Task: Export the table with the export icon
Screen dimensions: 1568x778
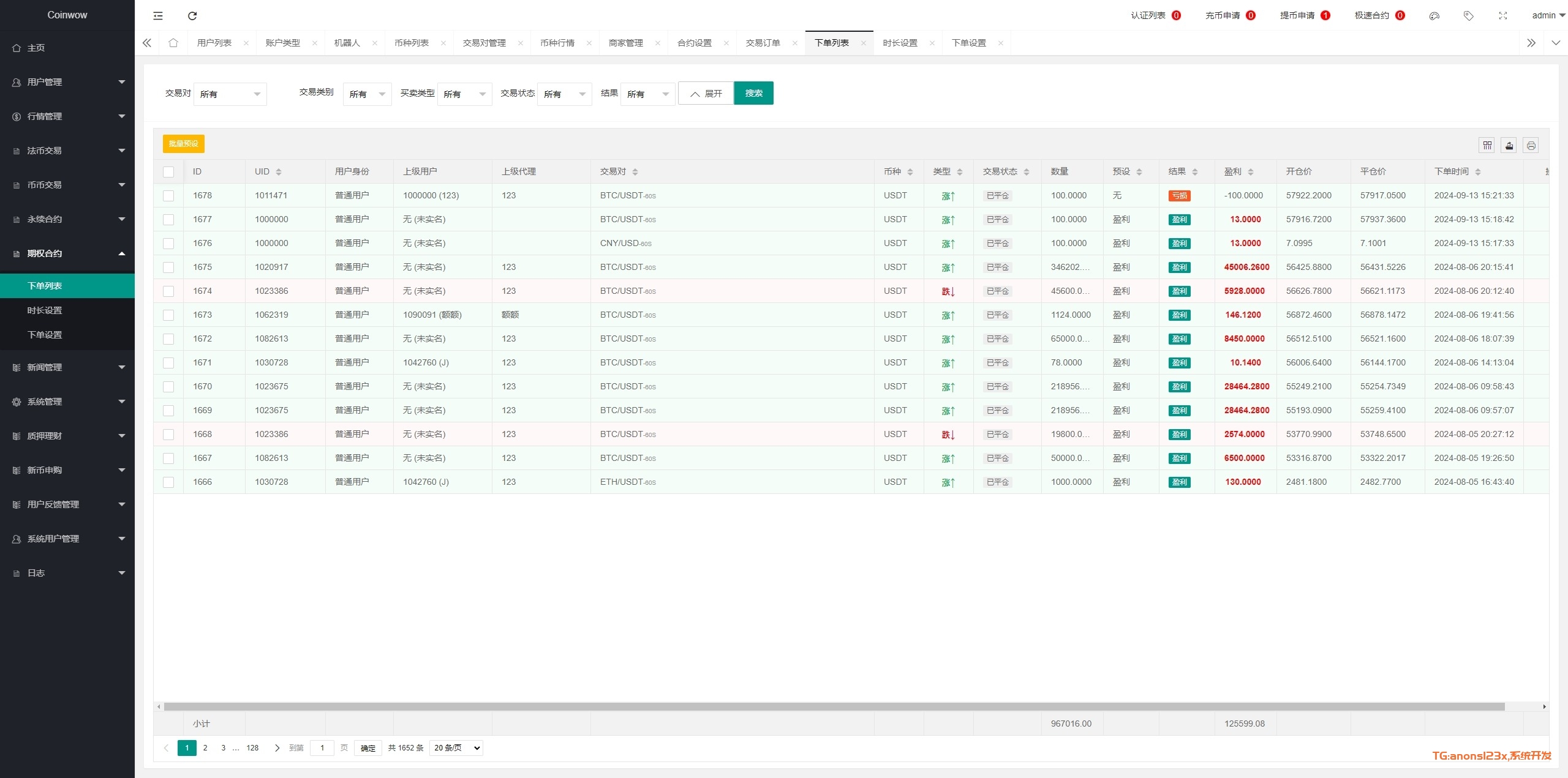Action: [1509, 145]
